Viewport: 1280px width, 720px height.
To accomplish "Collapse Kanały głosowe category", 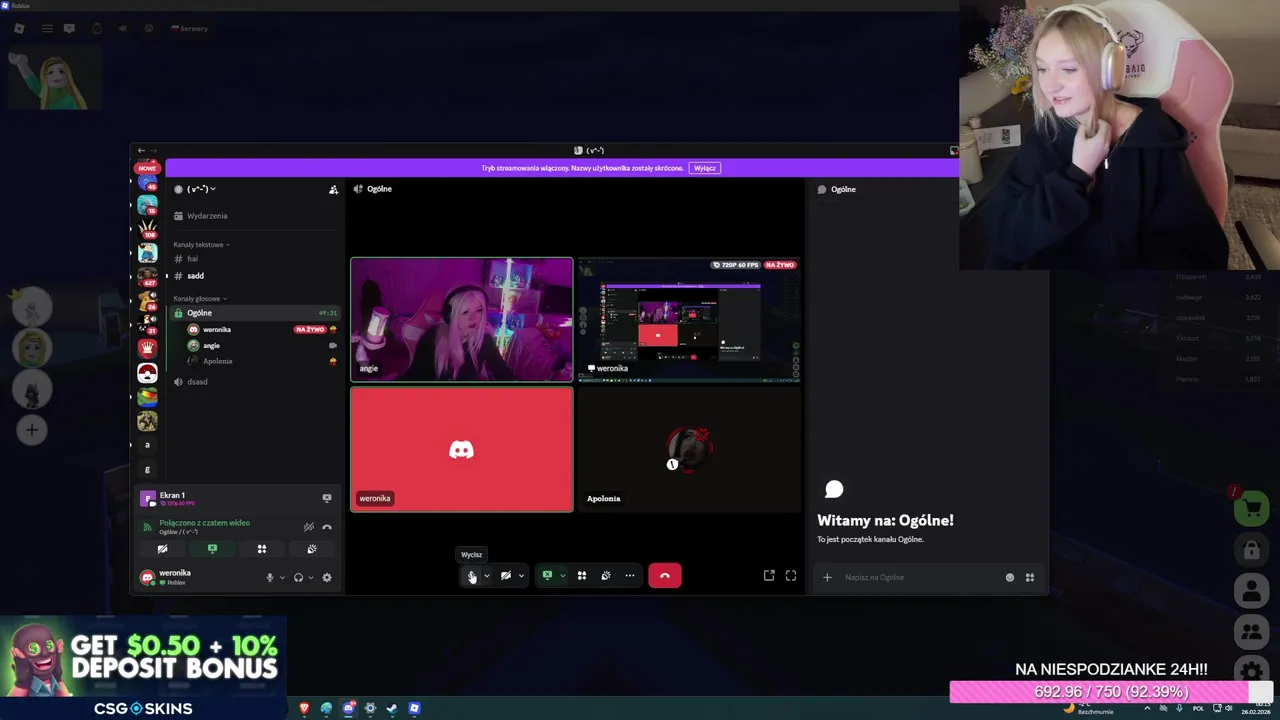I will 199,299.
